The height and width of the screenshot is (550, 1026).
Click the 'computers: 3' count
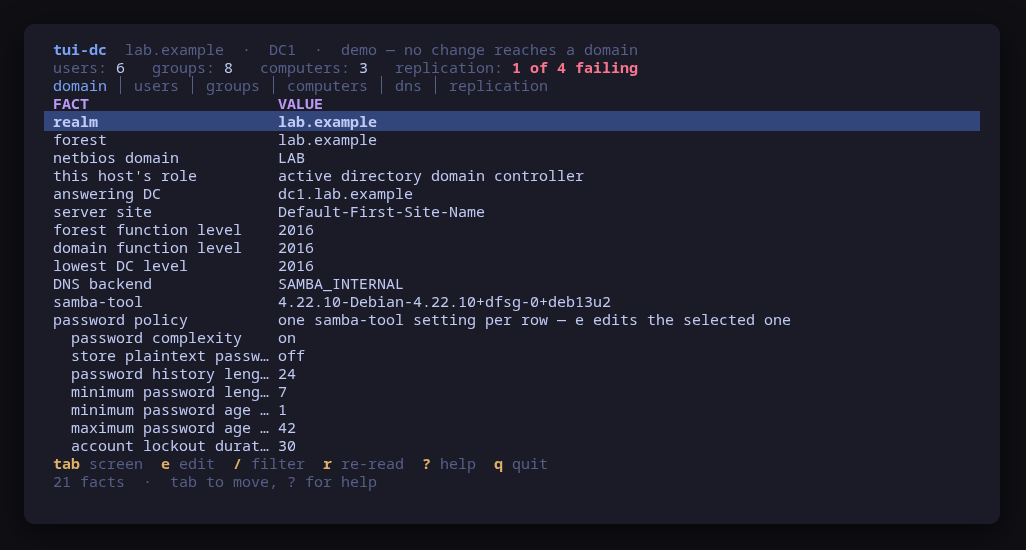coord(314,68)
